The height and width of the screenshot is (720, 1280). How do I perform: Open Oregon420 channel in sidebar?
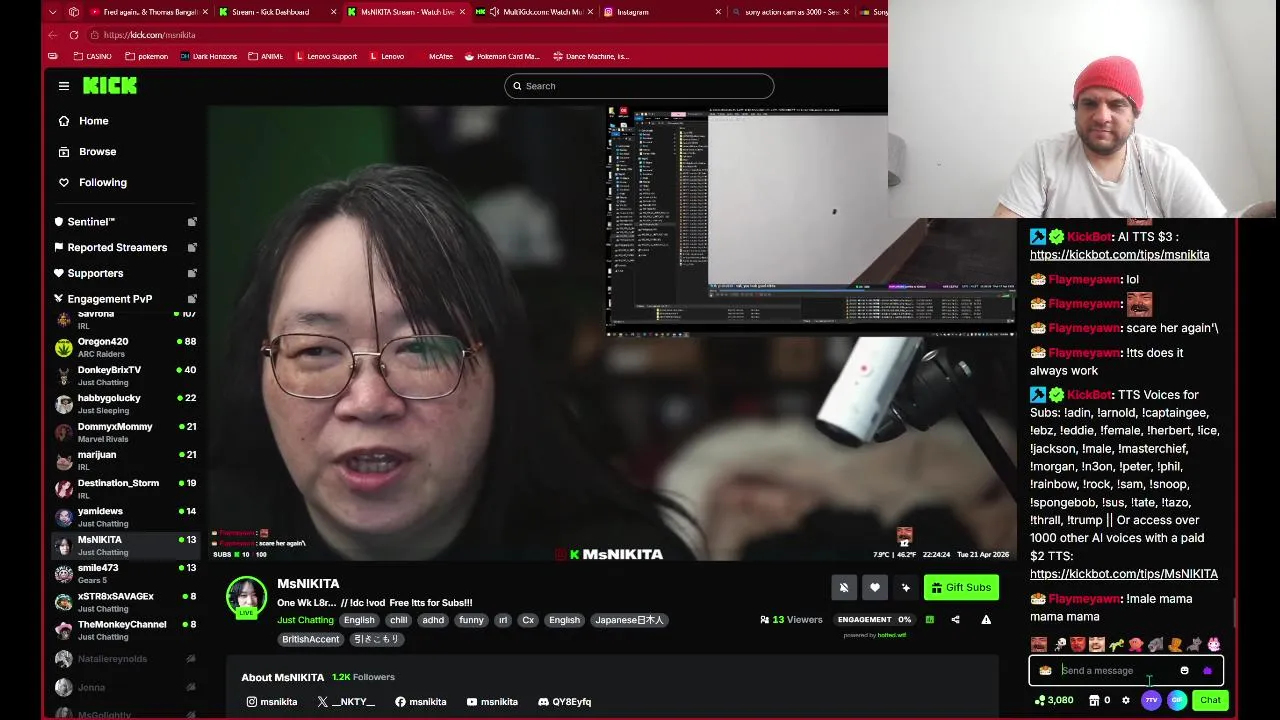click(x=125, y=347)
